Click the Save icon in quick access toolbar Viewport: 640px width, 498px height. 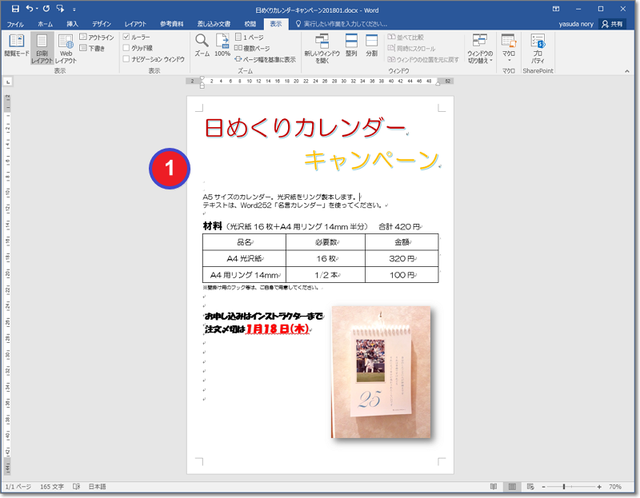(x=13, y=8)
